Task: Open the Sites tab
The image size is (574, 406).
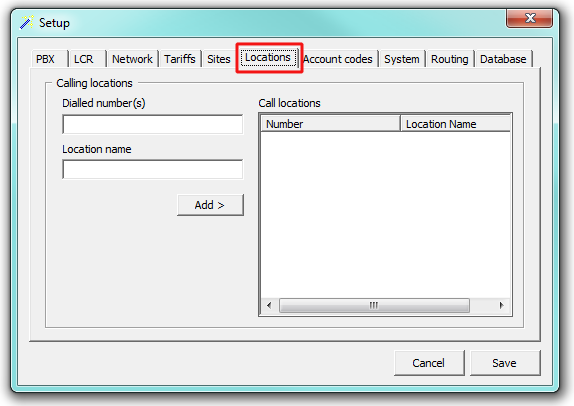Action: (219, 59)
